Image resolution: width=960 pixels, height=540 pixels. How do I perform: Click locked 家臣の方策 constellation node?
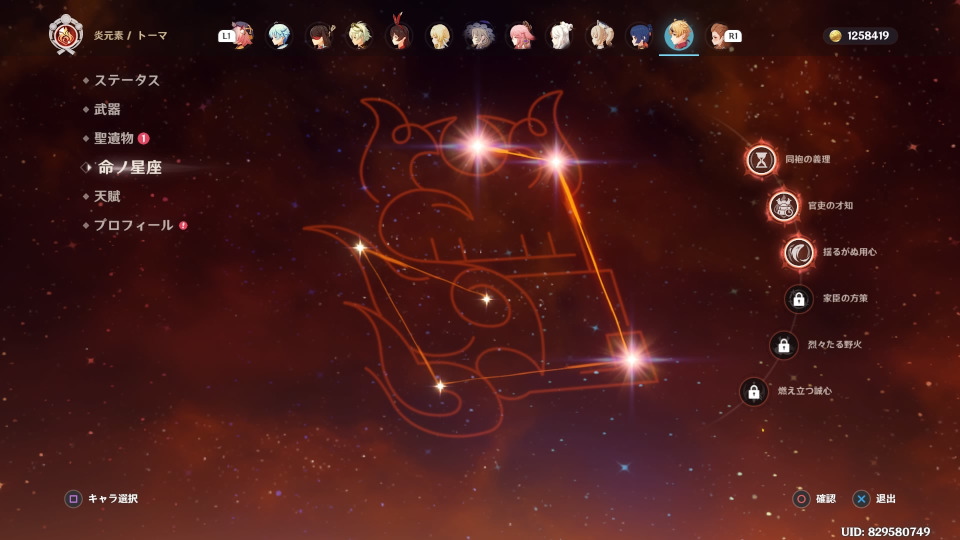pos(798,299)
